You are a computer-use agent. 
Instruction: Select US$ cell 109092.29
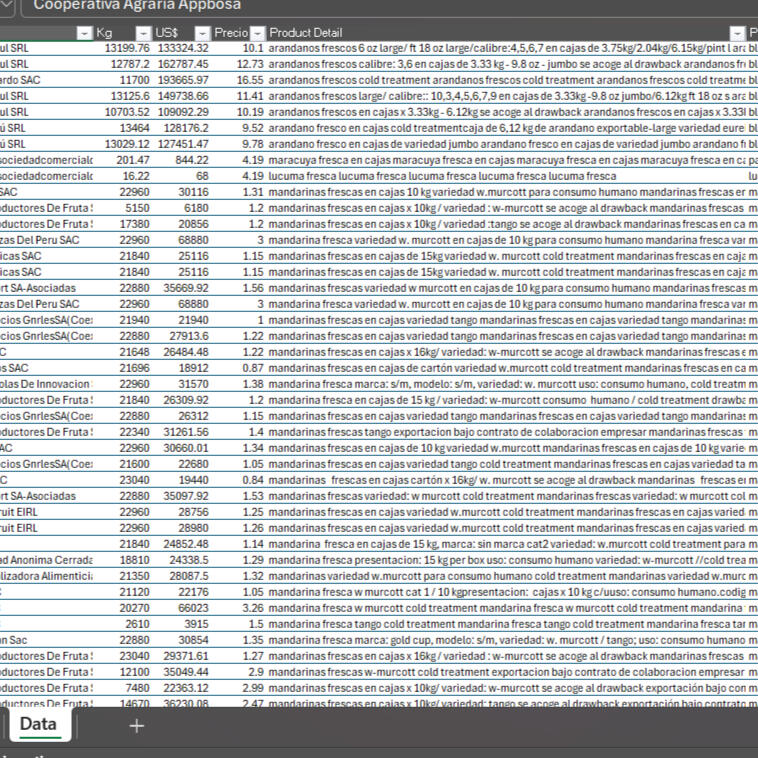click(181, 112)
